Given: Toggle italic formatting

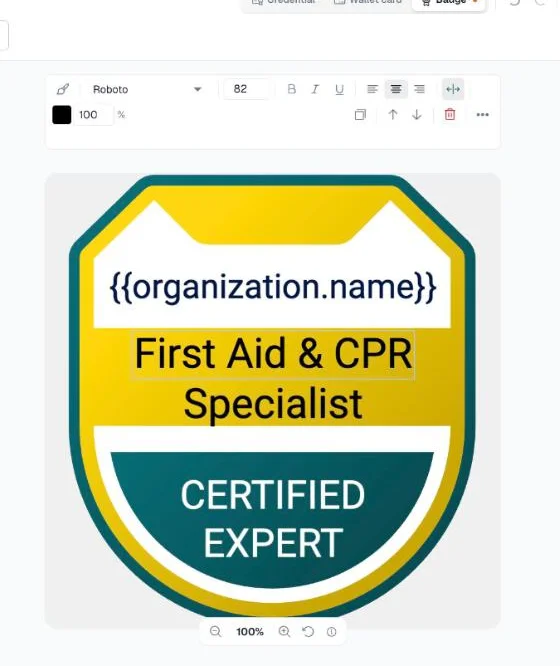Looking at the screenshot, I should [x=315, y=89].
